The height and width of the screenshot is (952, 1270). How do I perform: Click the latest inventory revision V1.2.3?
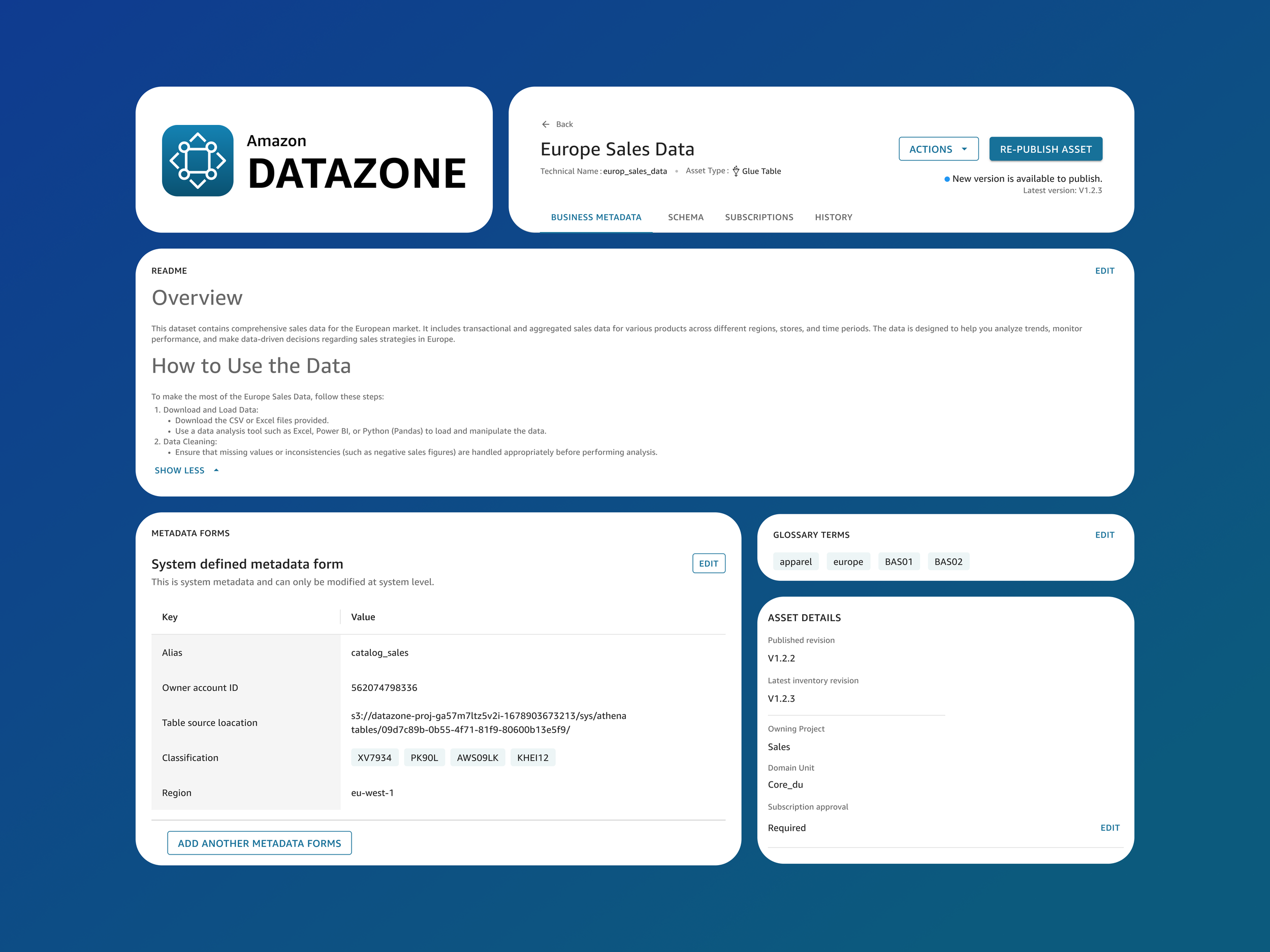781,698
